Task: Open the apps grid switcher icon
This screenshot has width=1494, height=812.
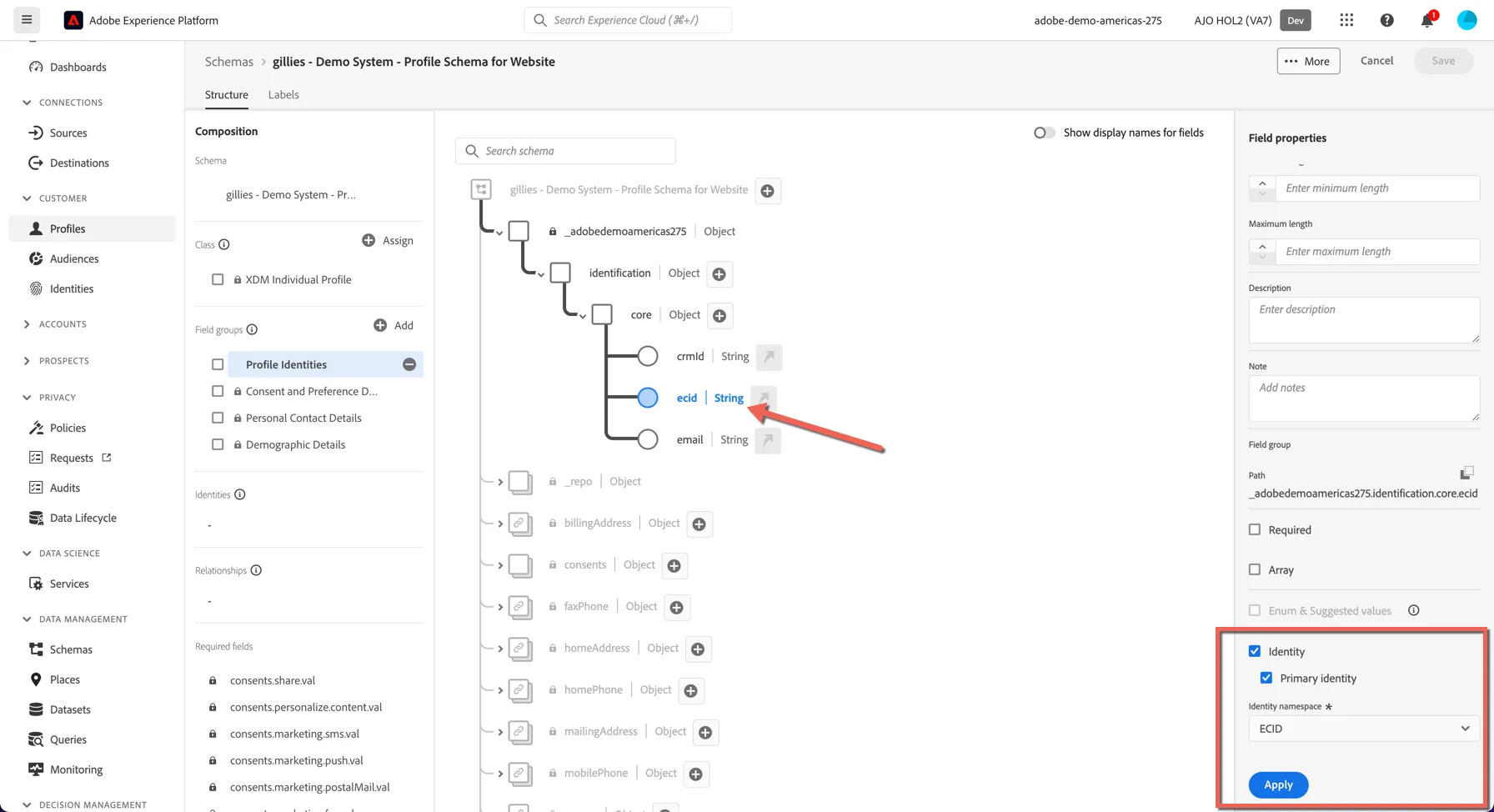Action: 1346,20
